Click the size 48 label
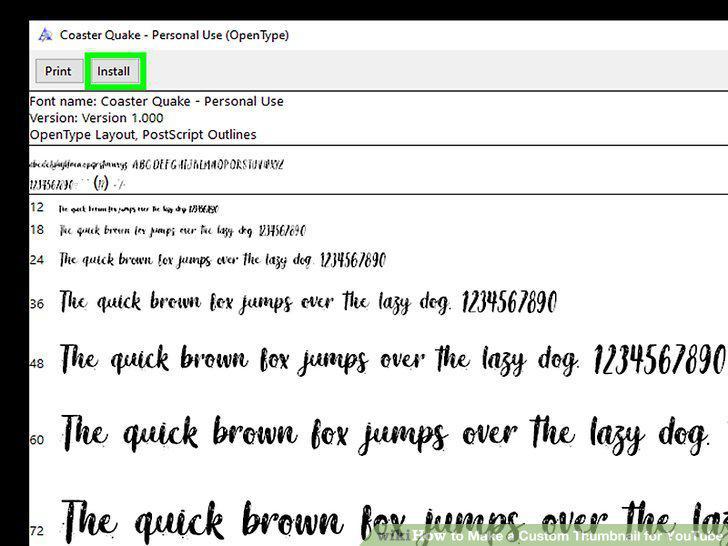Image resolution: width=728 pixels, height=546 pixels. (37, 363)
